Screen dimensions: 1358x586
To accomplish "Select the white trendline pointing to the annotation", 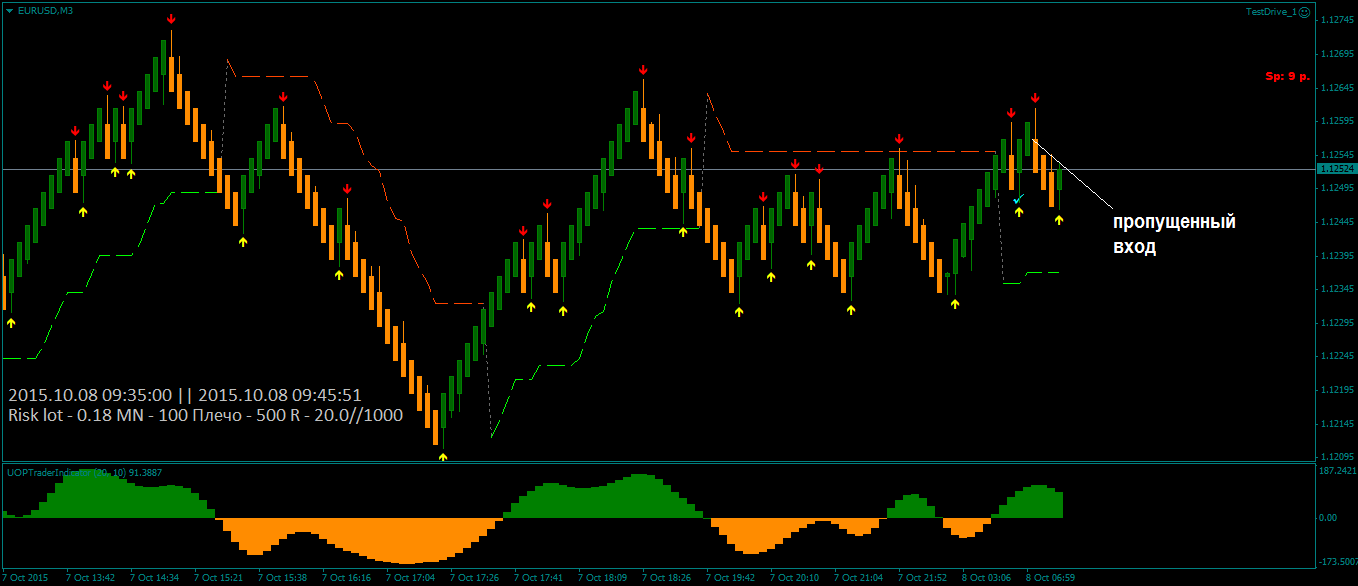I will [x=1075, y=174].
